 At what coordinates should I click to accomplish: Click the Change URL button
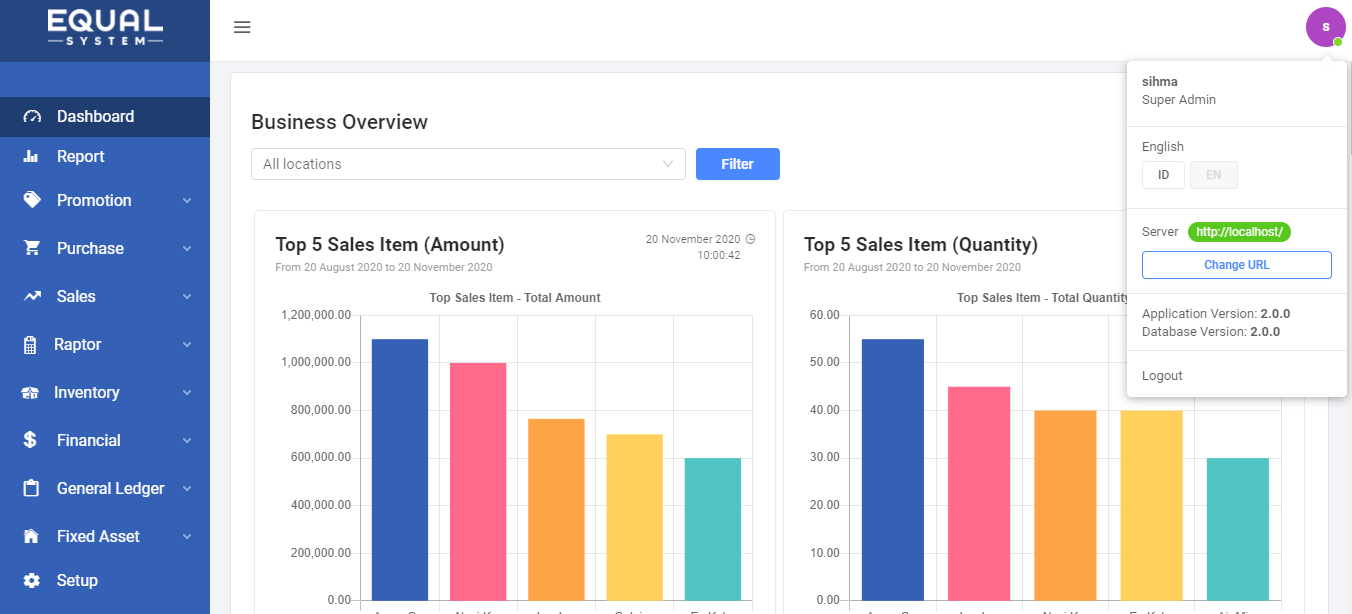[1236, 265]
